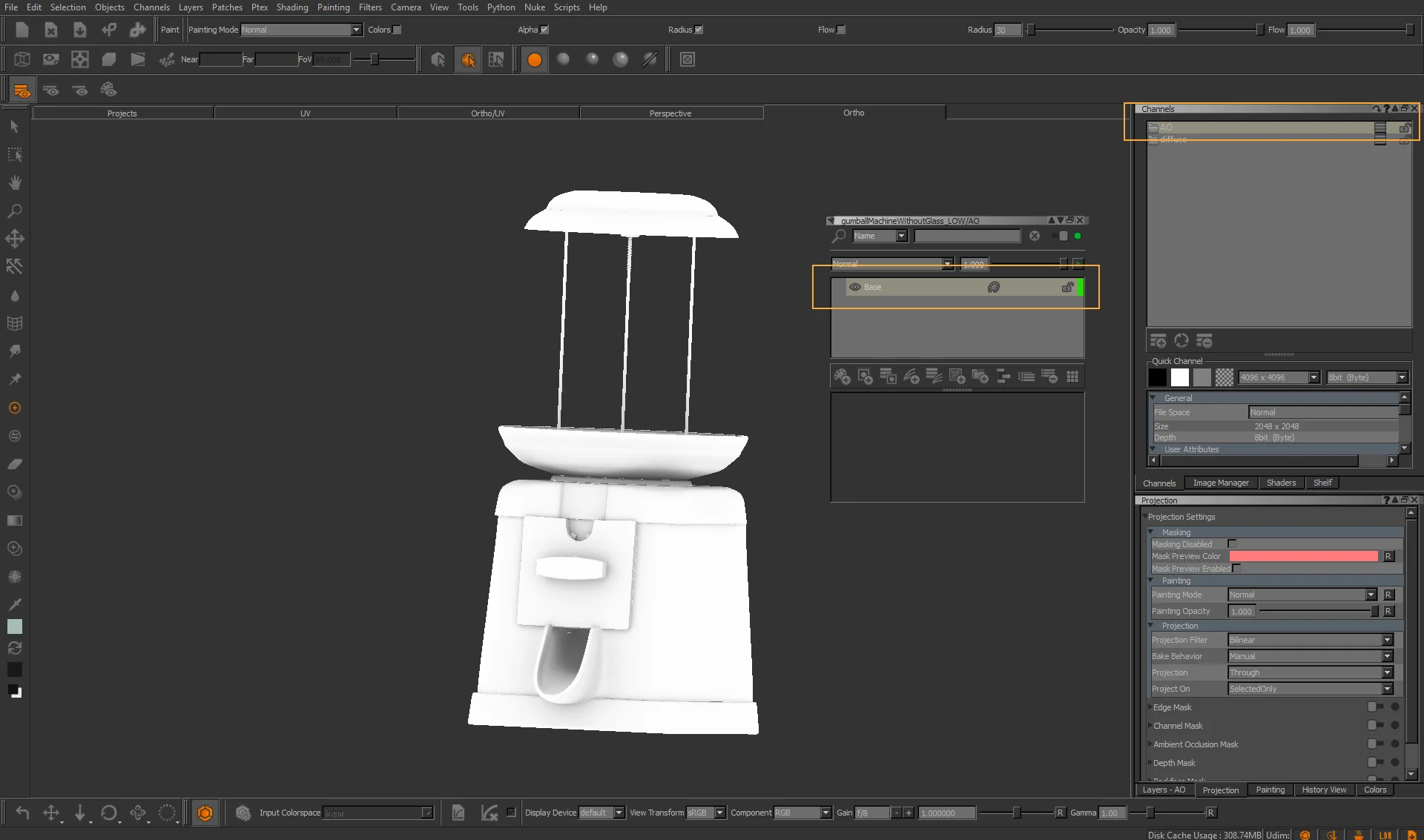Viewport: 1424px width, 840px height.
Task: Click the pink Mask Preview Color swatch
Action: coord(1303,556)
